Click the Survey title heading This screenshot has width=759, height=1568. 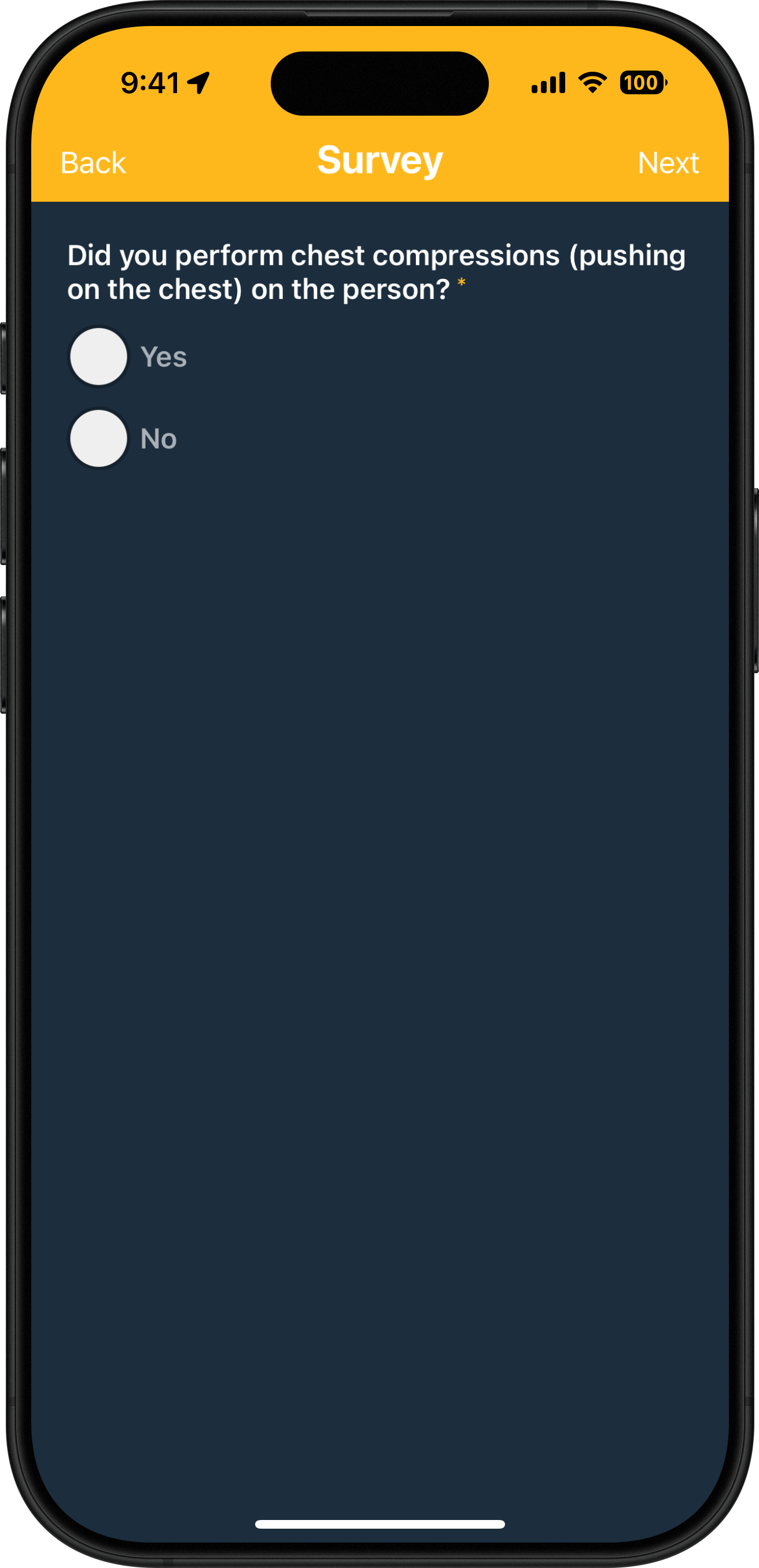click(380, 161)
